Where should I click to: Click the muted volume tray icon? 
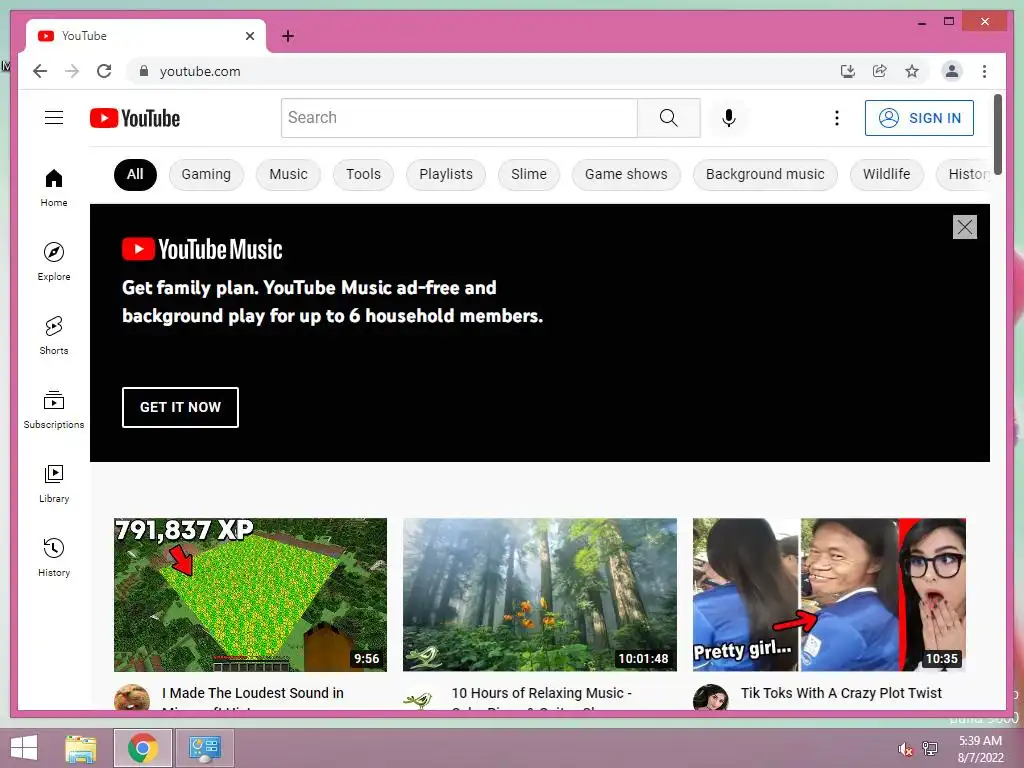pos(905,749)
